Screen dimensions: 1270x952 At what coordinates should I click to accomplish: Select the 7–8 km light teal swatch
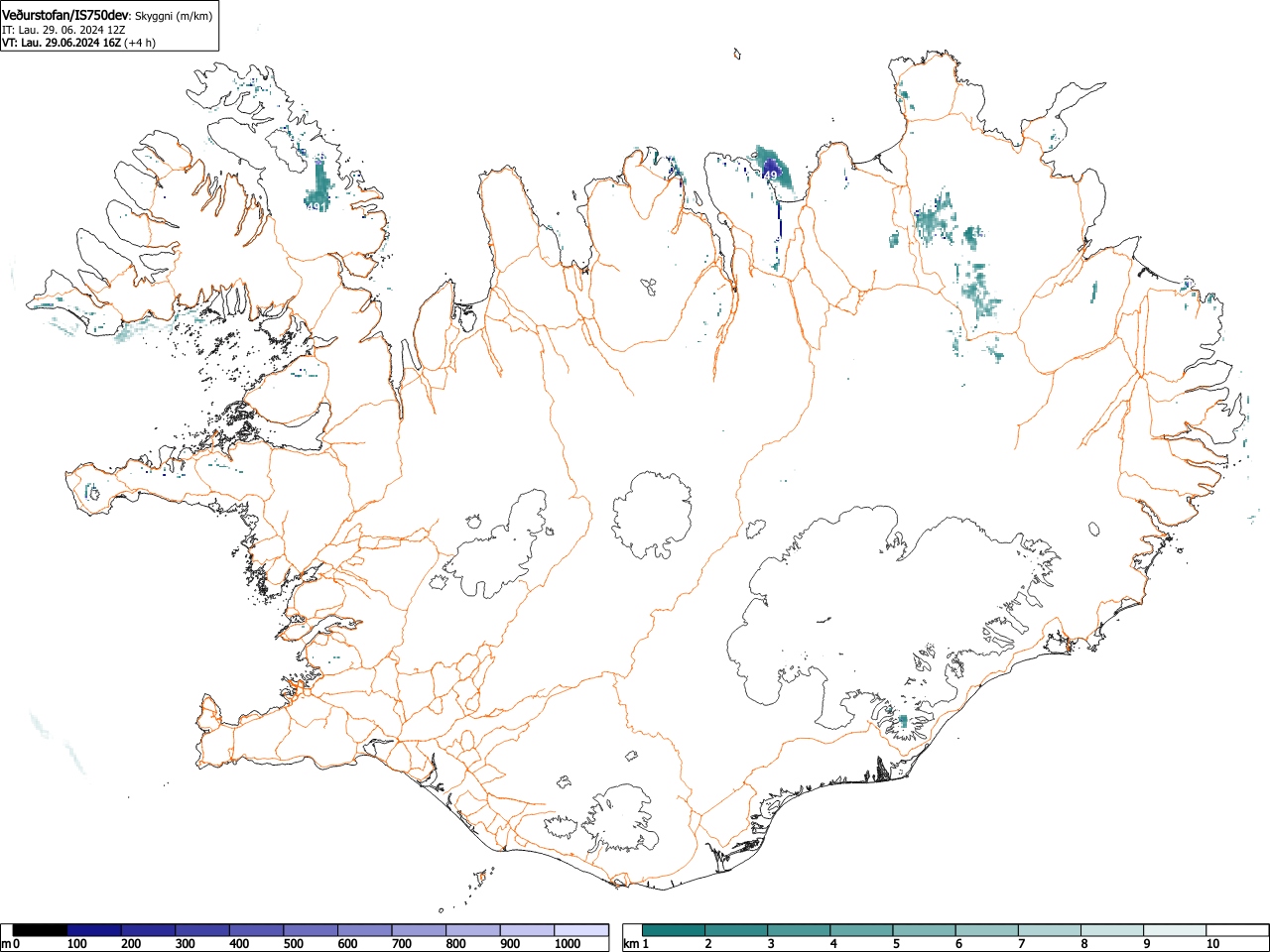click(x=1050, y=930)
